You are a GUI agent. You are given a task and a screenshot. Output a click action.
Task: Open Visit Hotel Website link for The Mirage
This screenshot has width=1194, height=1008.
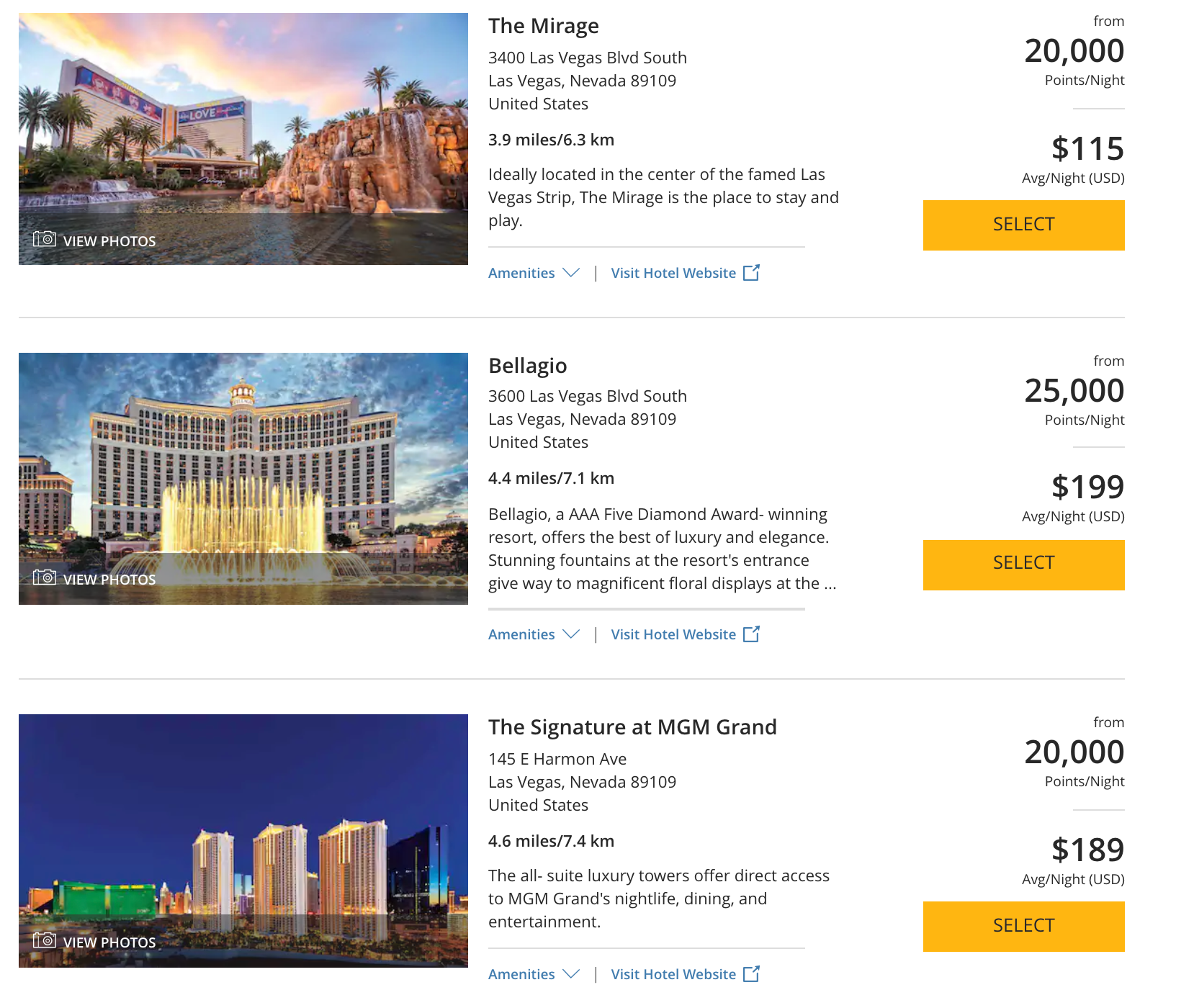click(673, 274)
